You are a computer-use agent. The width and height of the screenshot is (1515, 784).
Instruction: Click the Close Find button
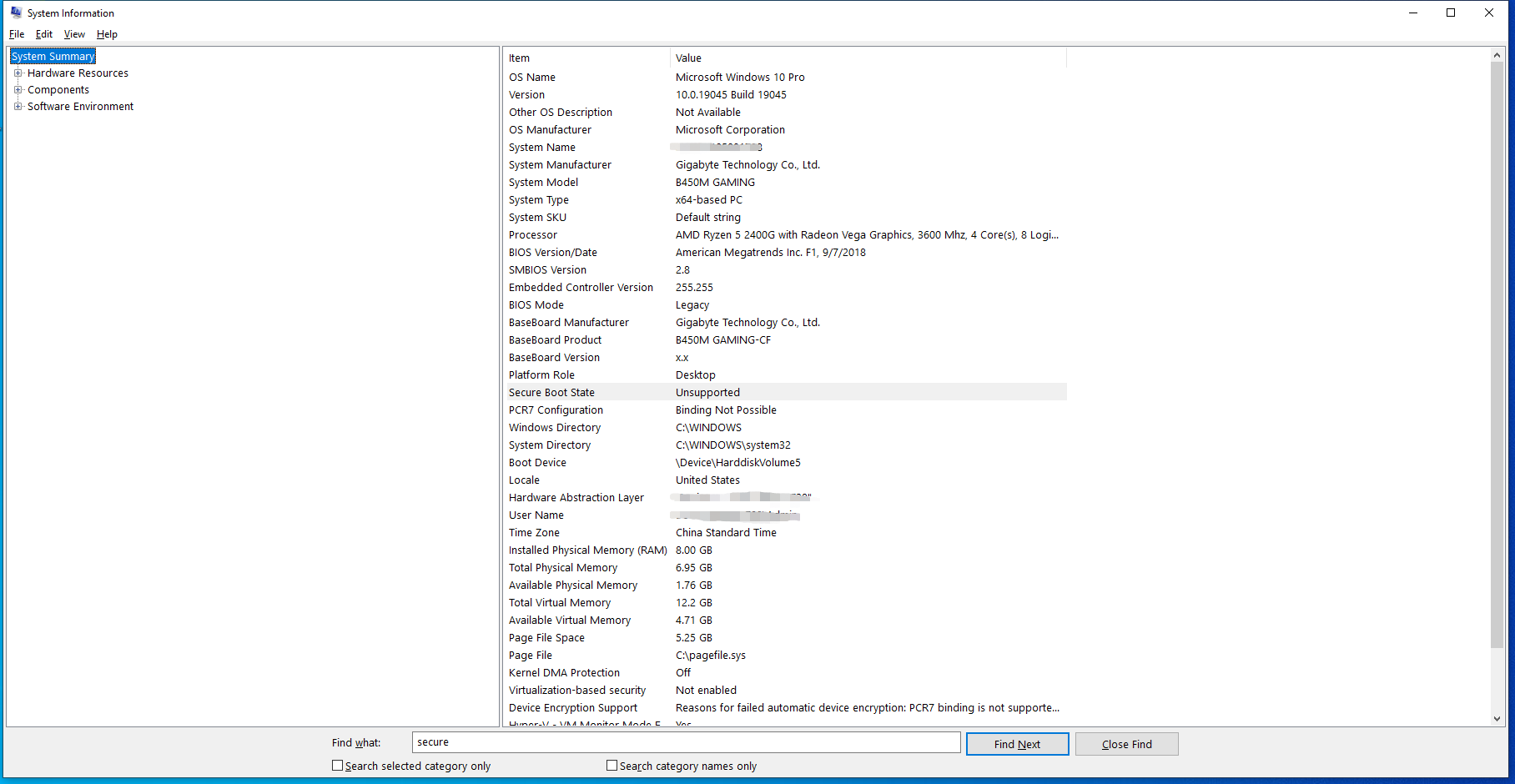(x=1126, y=743)
